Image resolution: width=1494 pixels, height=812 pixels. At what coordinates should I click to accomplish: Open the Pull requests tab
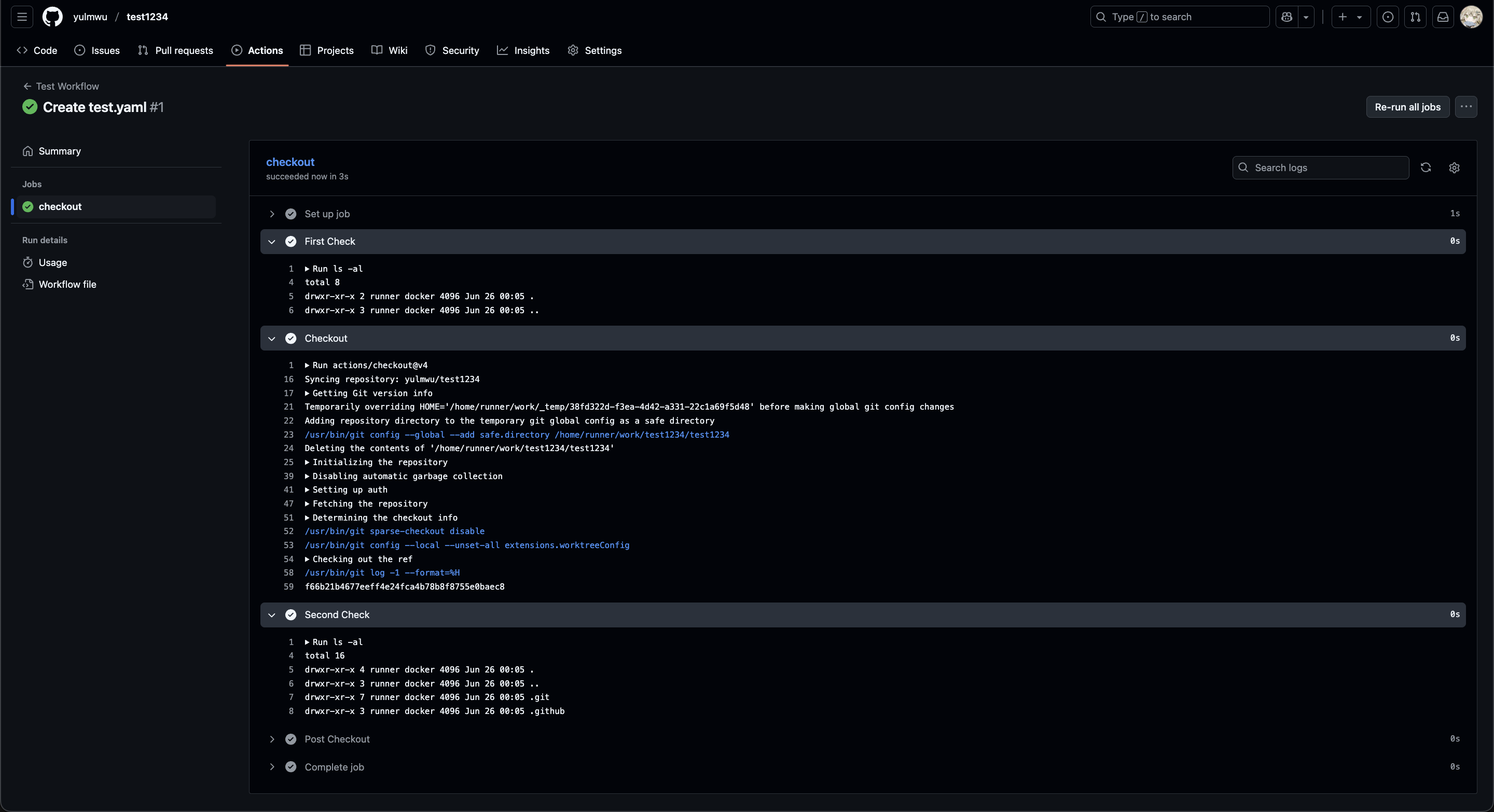[x=175, y=50]
